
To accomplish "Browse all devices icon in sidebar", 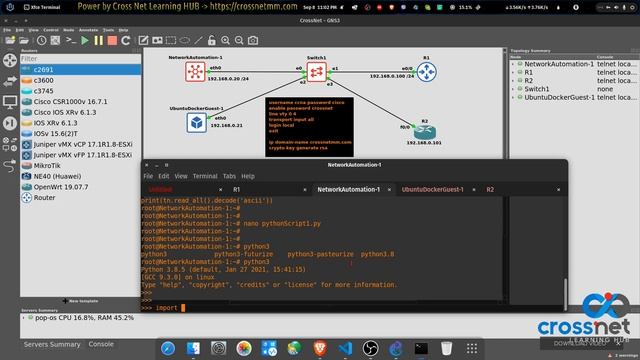I will coord(10,144).
